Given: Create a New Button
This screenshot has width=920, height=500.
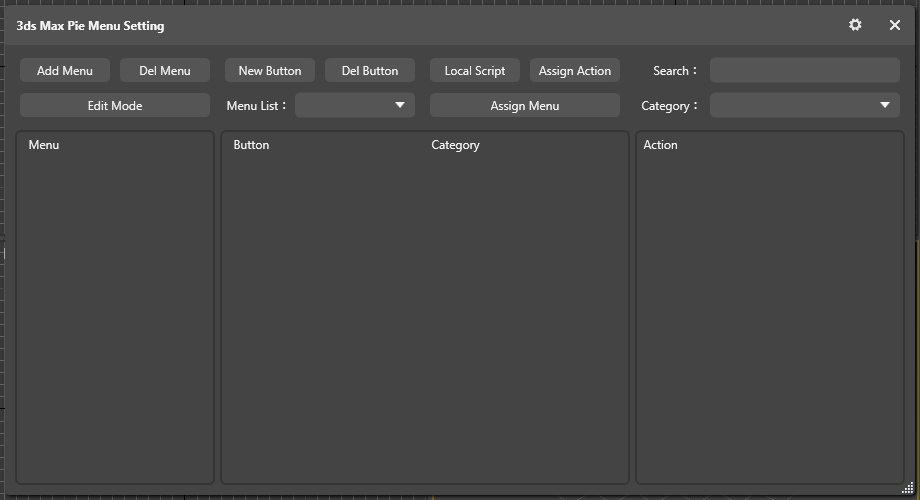Looking at the screenshot, I should [x=270, y=70].
